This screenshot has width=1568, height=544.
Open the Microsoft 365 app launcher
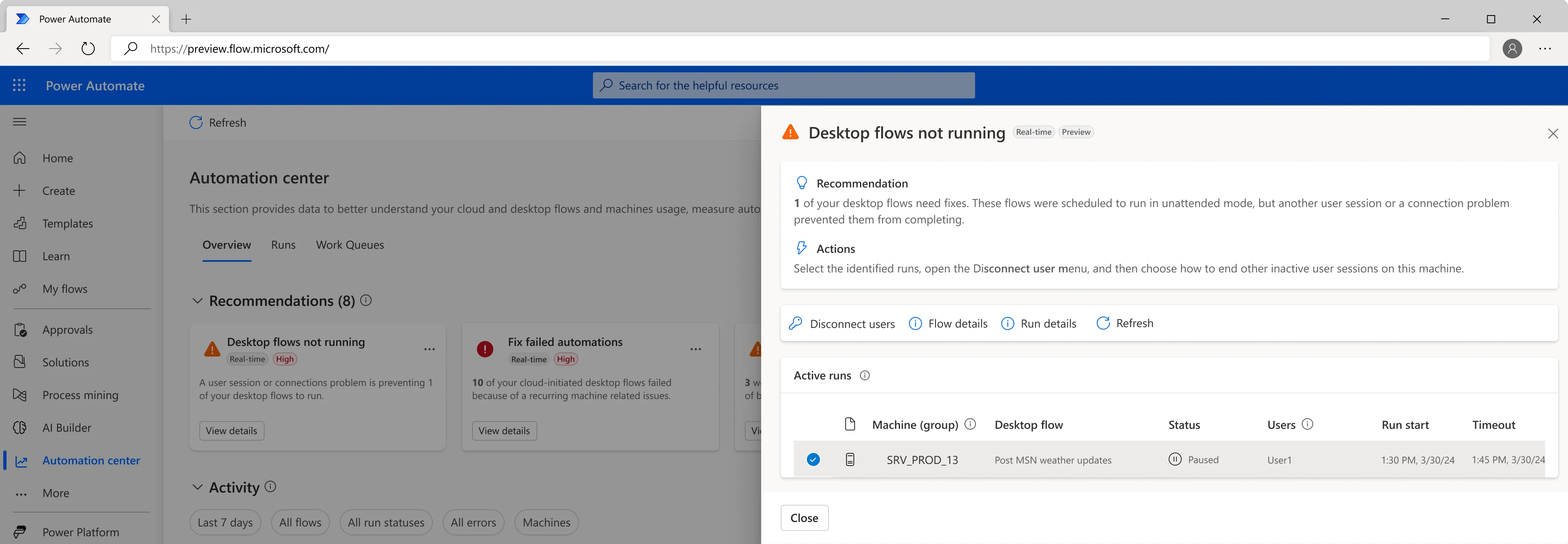coord(19,85)
